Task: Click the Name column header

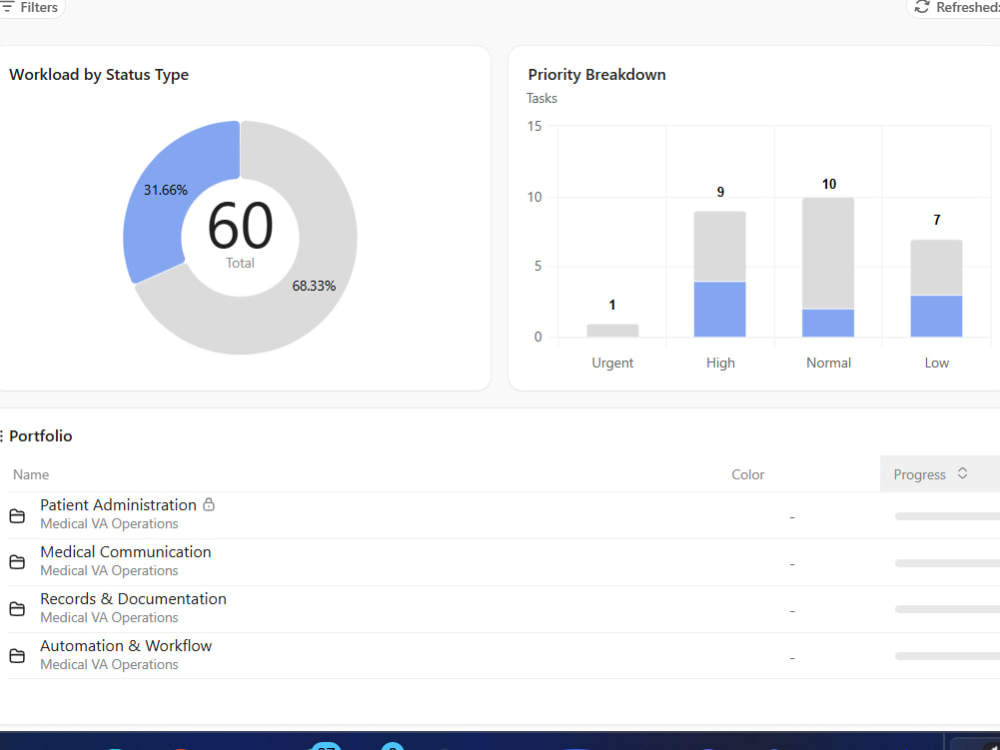Action: point(31,474)
